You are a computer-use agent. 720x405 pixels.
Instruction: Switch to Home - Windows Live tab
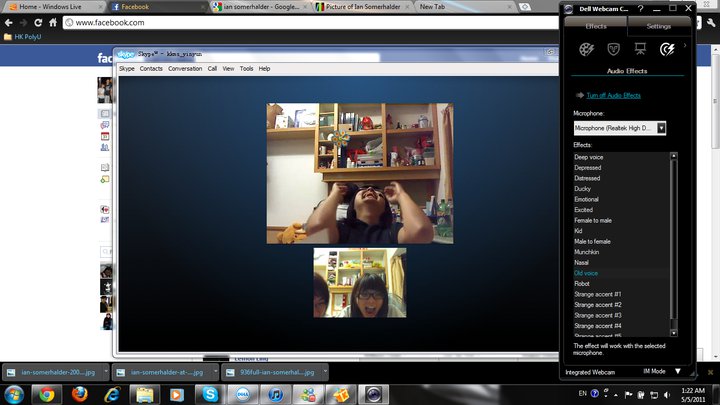(x=56, y=7)
